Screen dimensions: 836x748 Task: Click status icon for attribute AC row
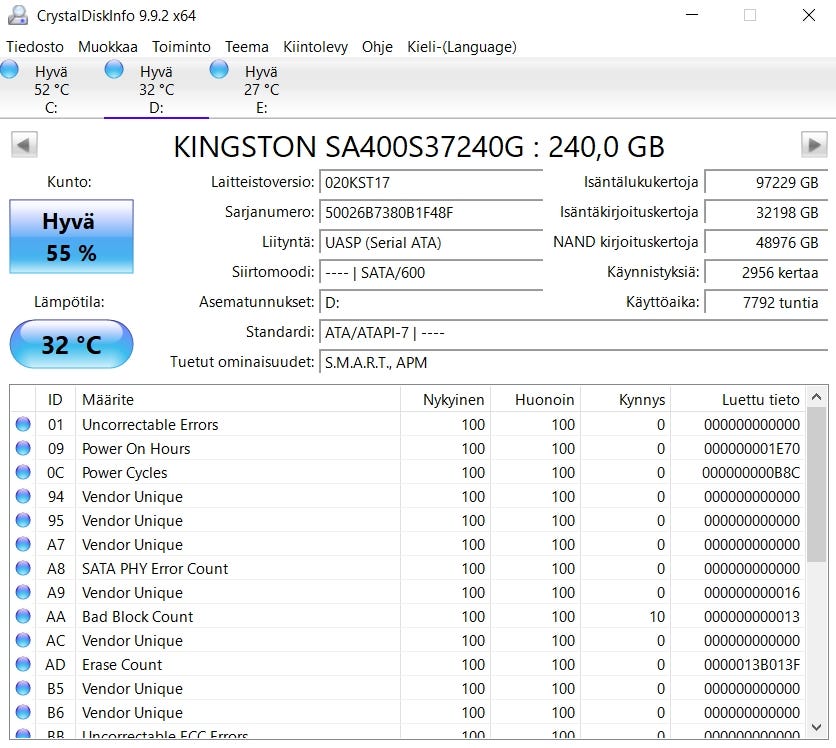pyautogui.click(x=23, y=640)
